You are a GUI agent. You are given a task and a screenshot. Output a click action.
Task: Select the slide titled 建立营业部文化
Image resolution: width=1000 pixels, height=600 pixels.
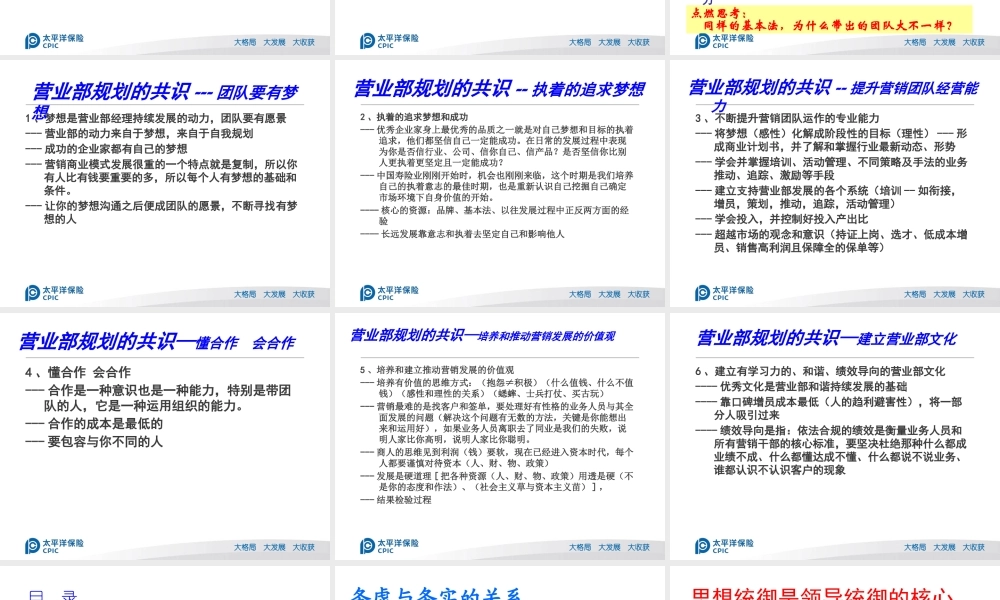point(835,436)
